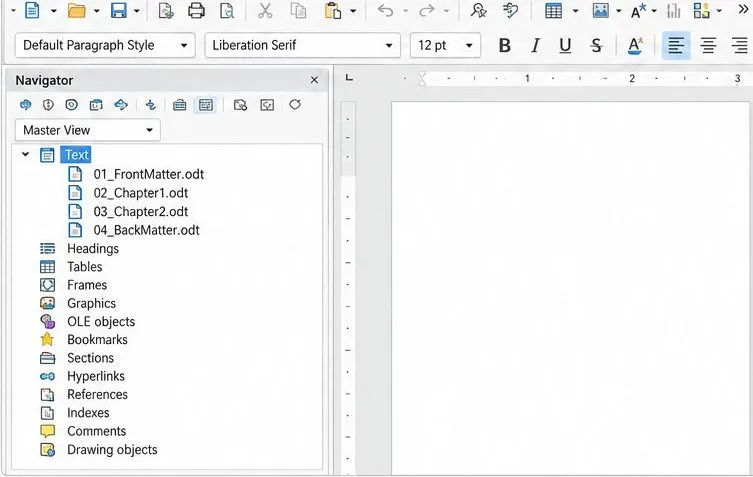This screenshot has width=753, height=477.
Task: Select 04_BackMatter.odt in the Navigator
Action: (146, 230)
